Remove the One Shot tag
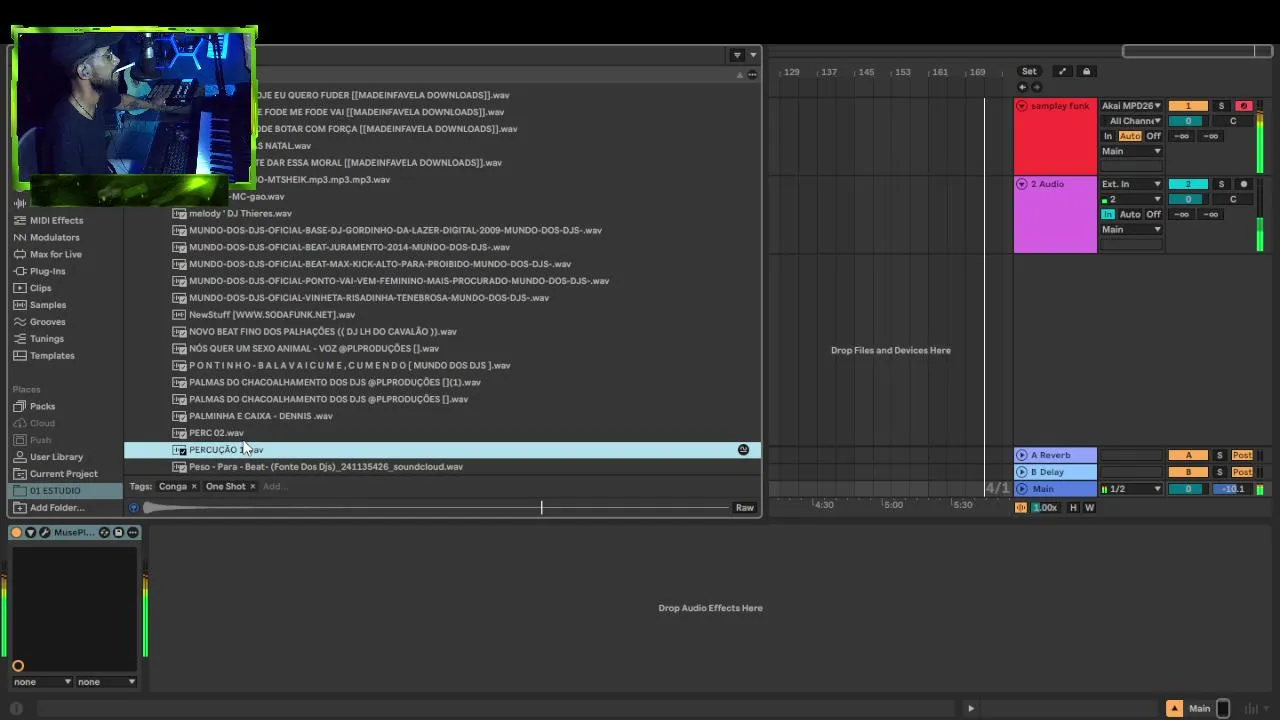Image resolution: width=1280 pixels, height=720 pixels. (252, 487)
